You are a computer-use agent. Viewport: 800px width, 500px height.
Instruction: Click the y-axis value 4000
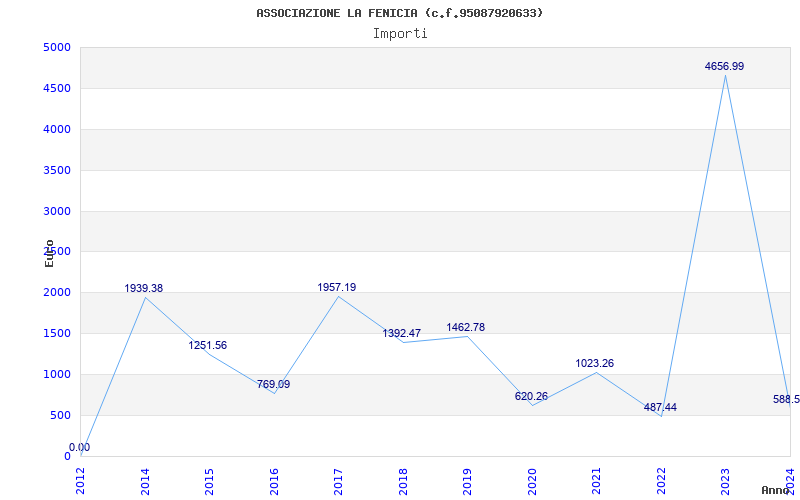pos(57,130)
